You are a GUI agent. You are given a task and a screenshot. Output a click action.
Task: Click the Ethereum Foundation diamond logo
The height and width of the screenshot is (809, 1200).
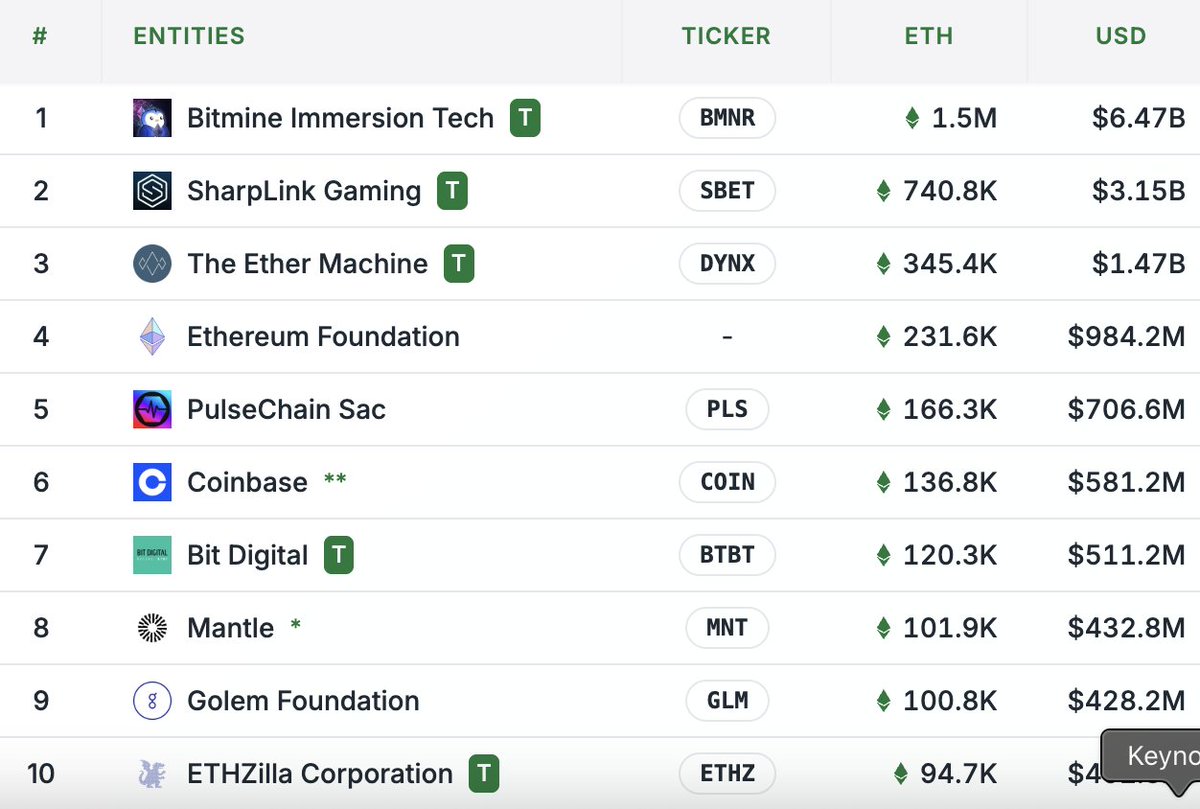[x=152, y=337]
